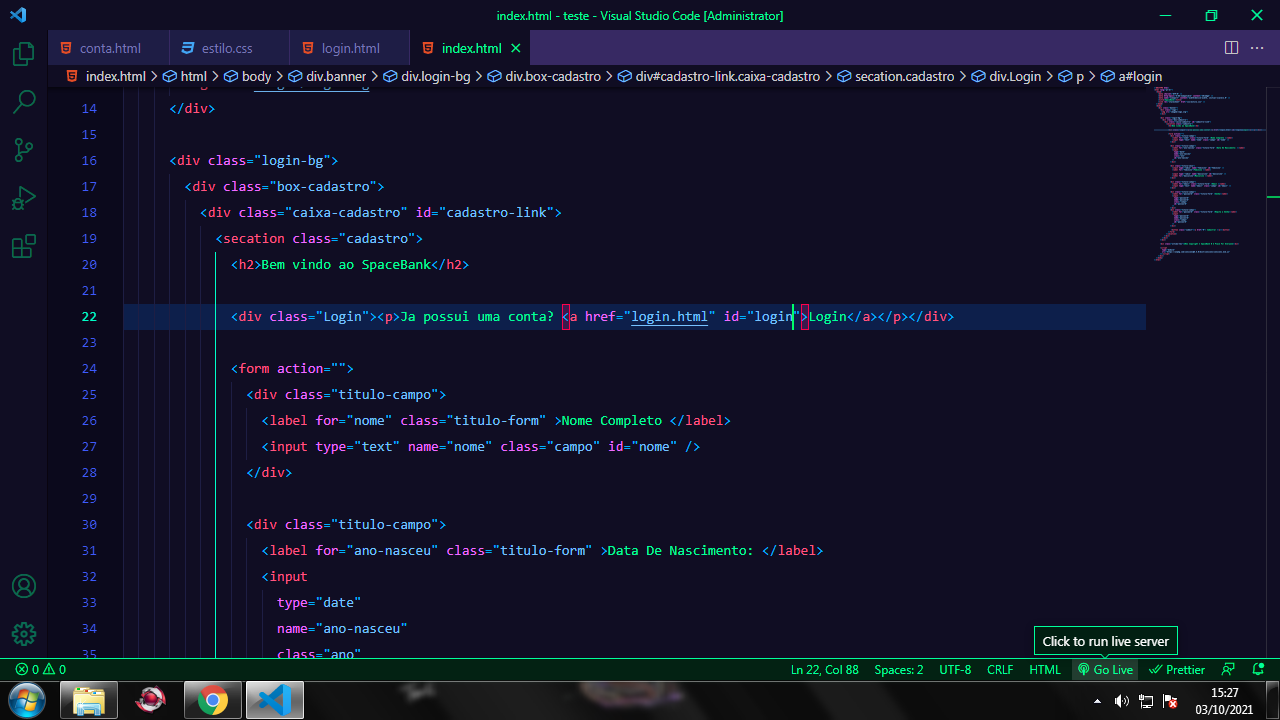The height and width of the screenshot is (720, 1280).
Task: Open the Explorer view in activity bar
Action: pos(24,53)
